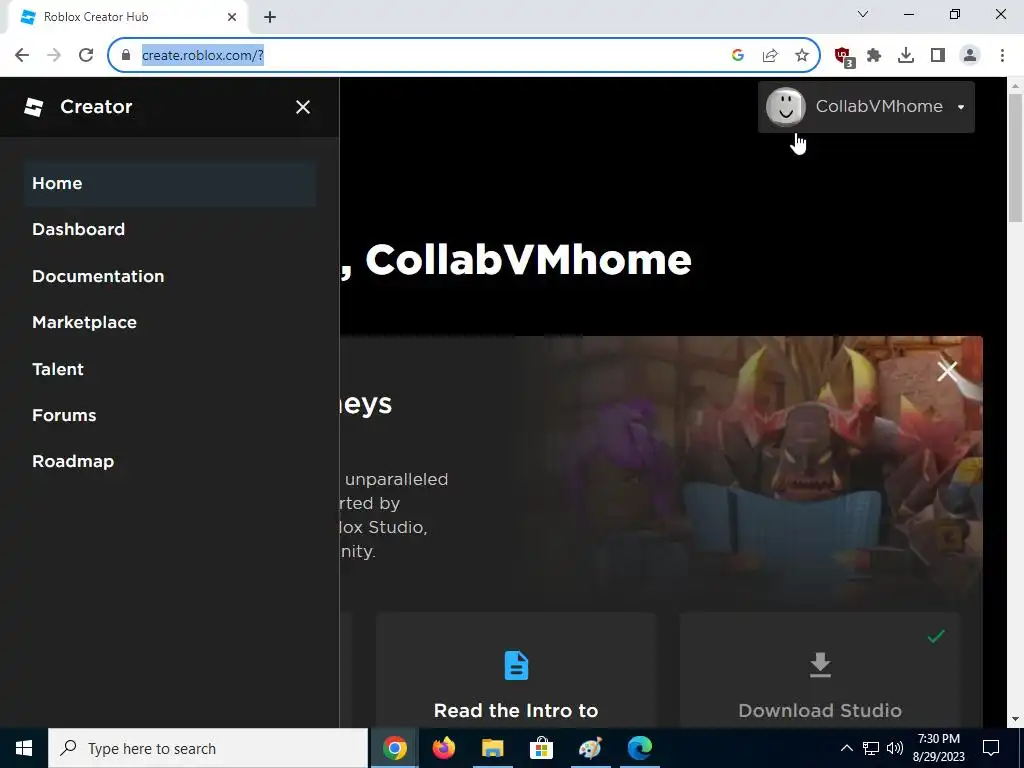Open the Windows Start menu
This screenshot has height=768, width=1024.
24,748
